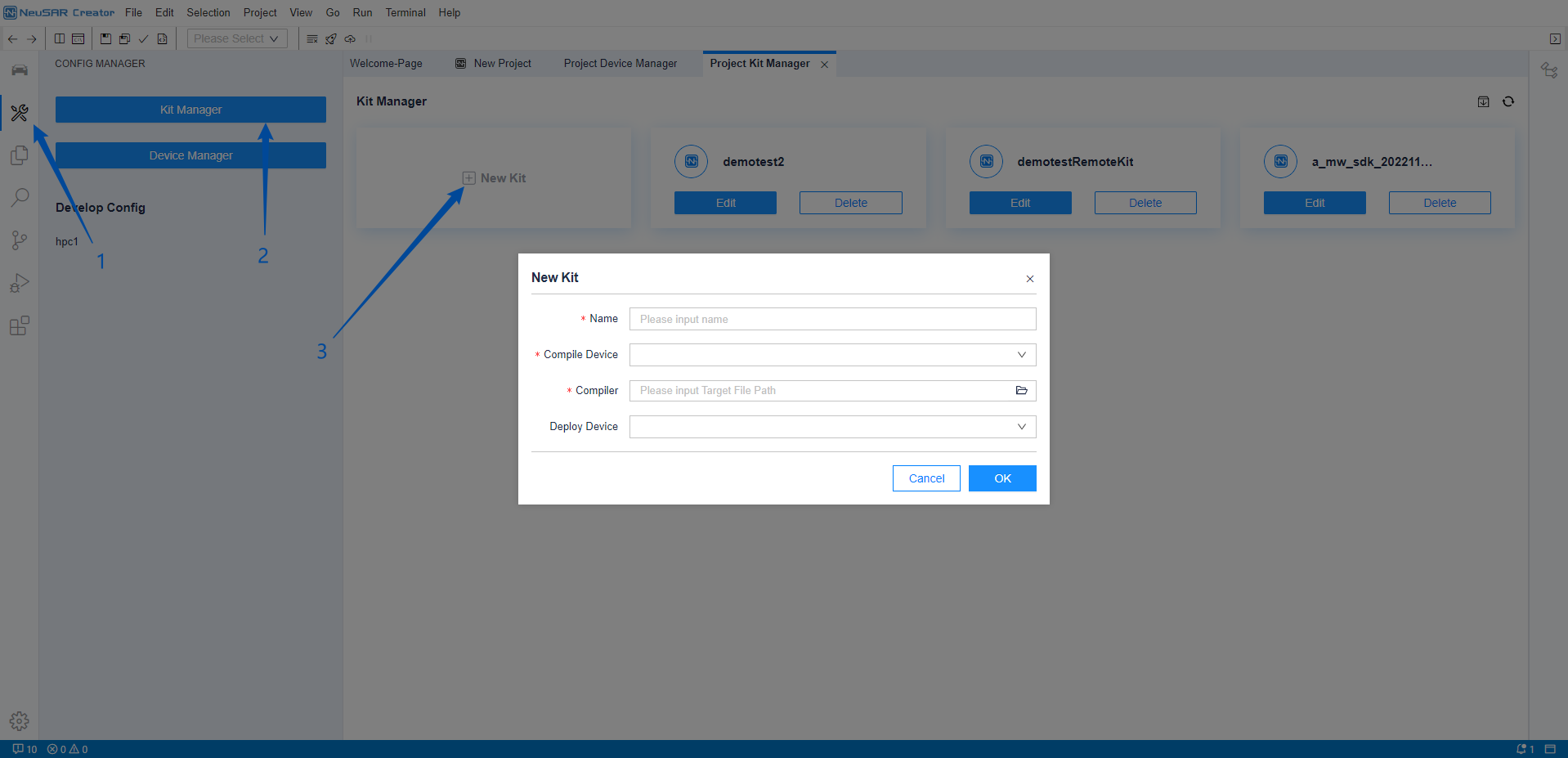Screen dimensions: 1568x758
Task: Open the Terminal menu
Action: tap(405, 12)
